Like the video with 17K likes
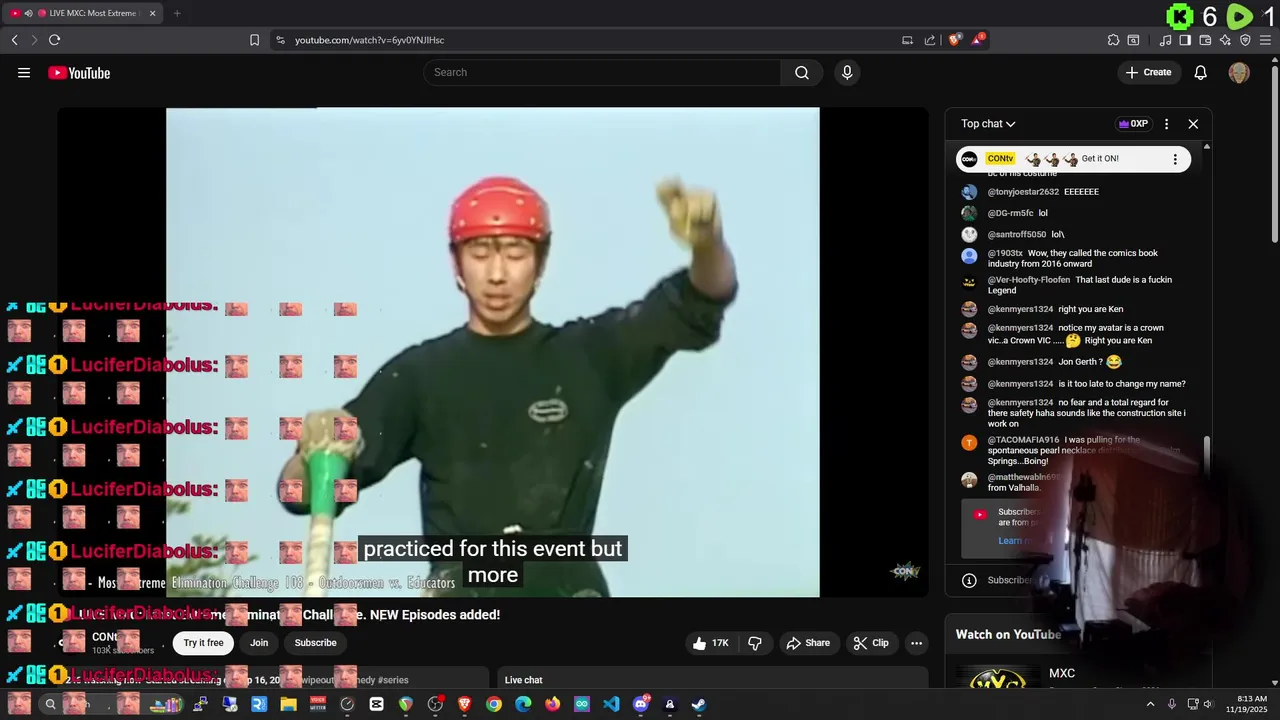Viewport: 1280px width, 720px height. pos(710,643)
